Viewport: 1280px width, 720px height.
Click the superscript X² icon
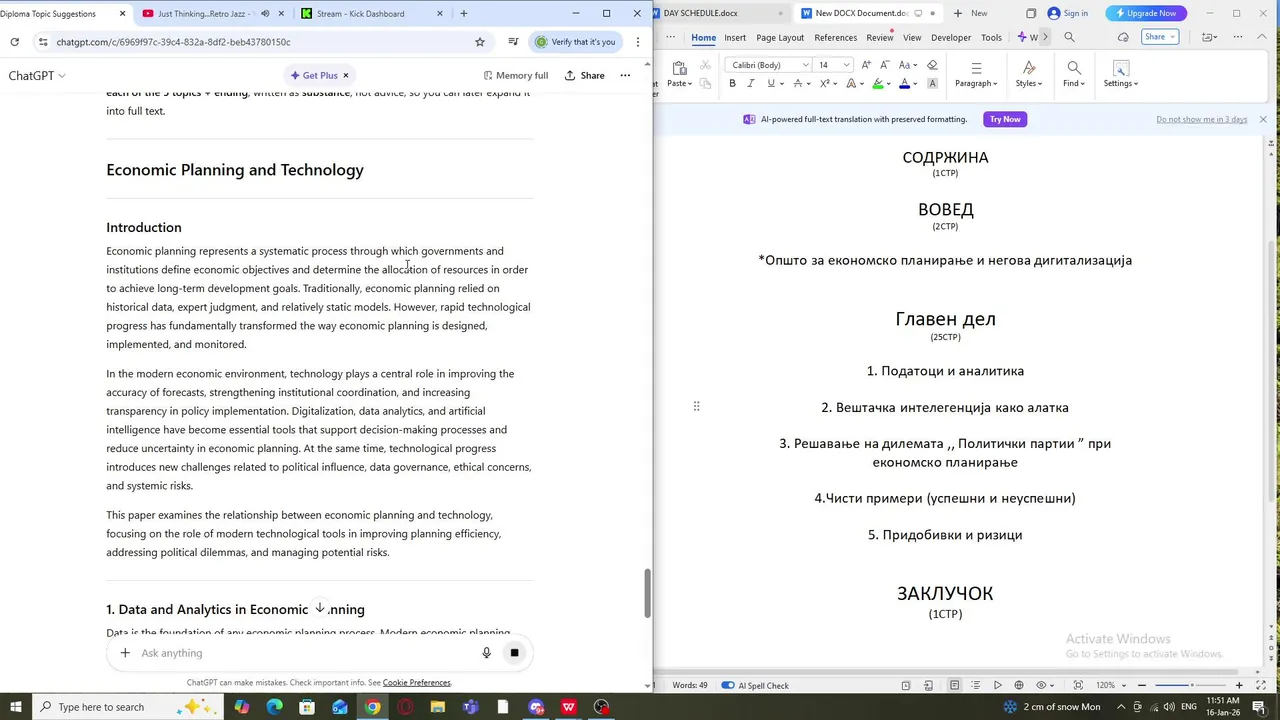pos(825,84)
